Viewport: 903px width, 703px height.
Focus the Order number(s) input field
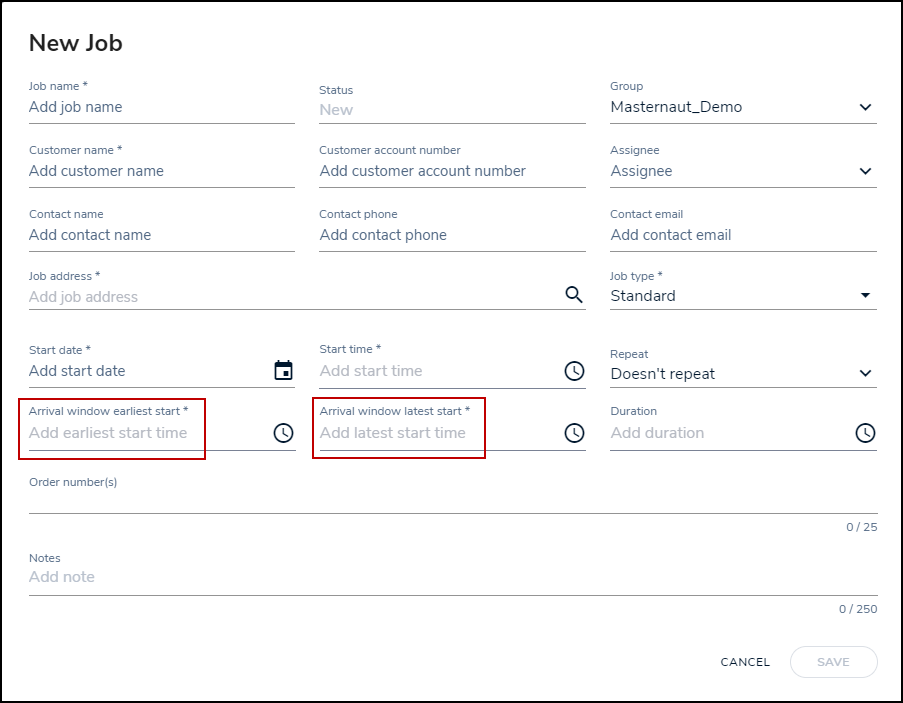point(453,501)
